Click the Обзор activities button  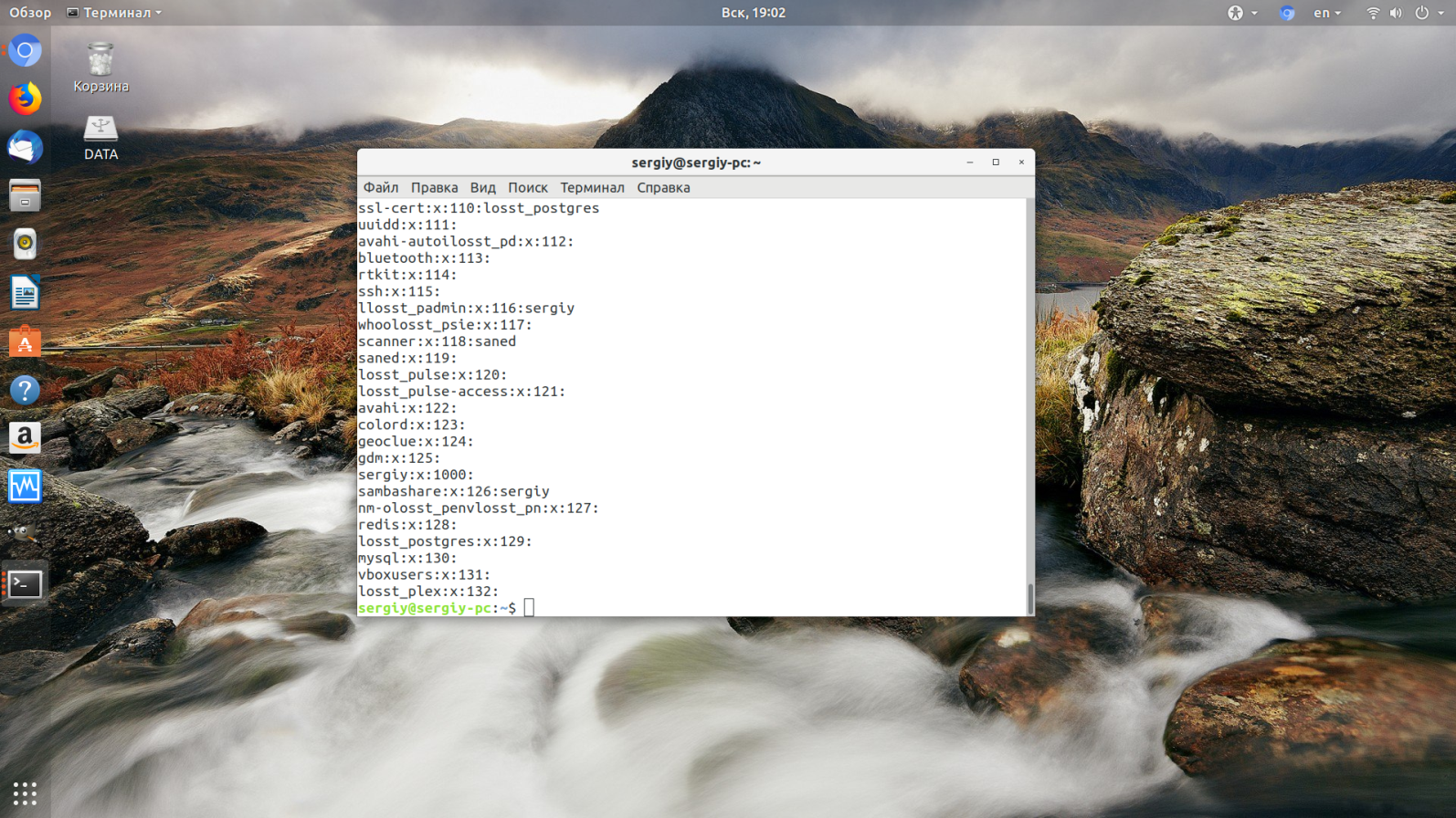coord(30,13)
